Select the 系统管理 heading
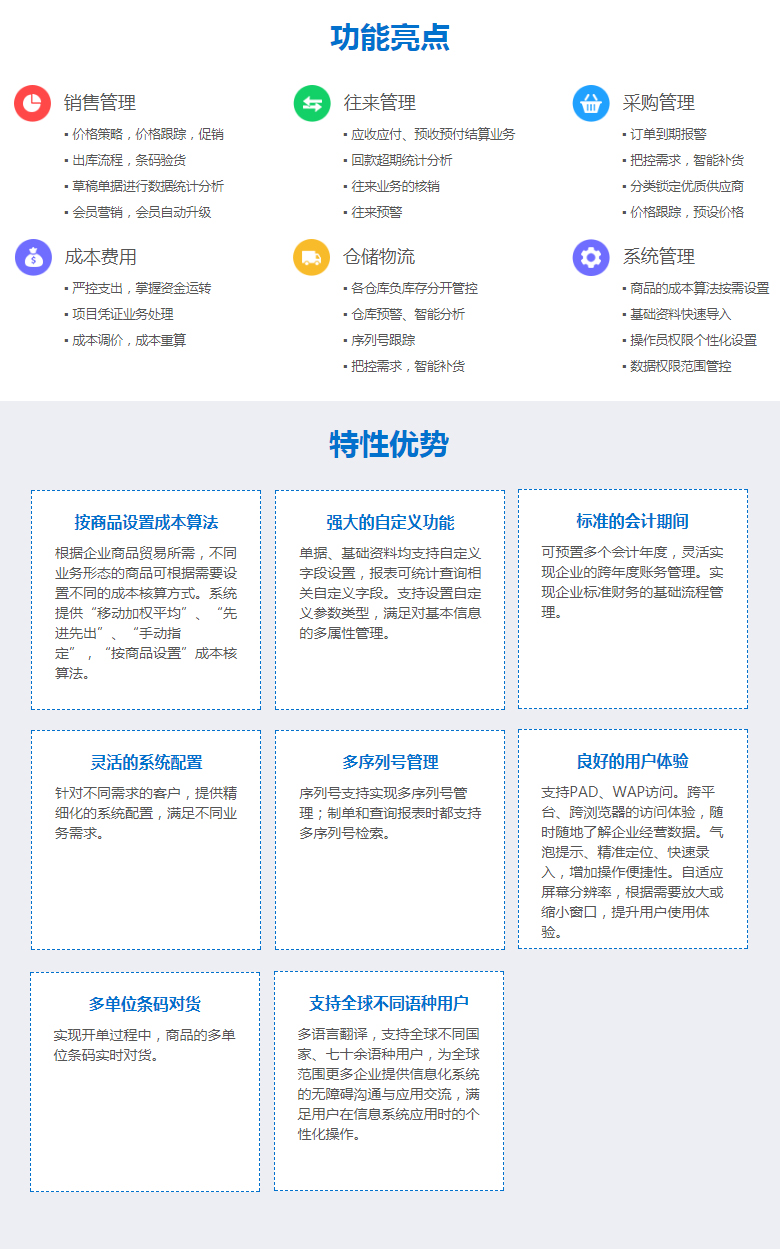 coord(659,257)
